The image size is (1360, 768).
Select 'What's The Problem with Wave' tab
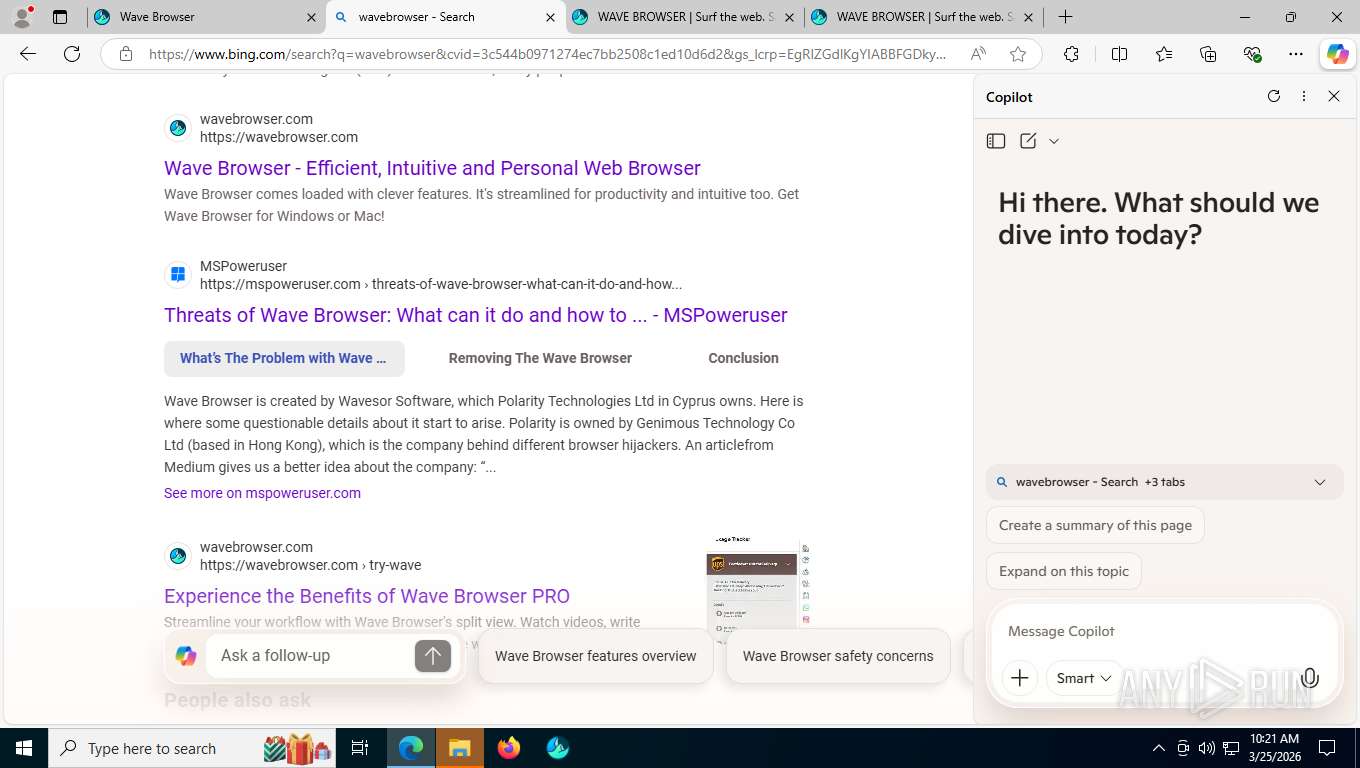tap(284, 358)
